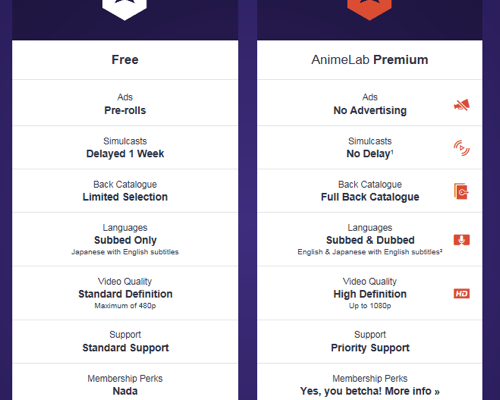Click the Delayed 1 Week text
The image size is (500, 400).
point(125,154)
